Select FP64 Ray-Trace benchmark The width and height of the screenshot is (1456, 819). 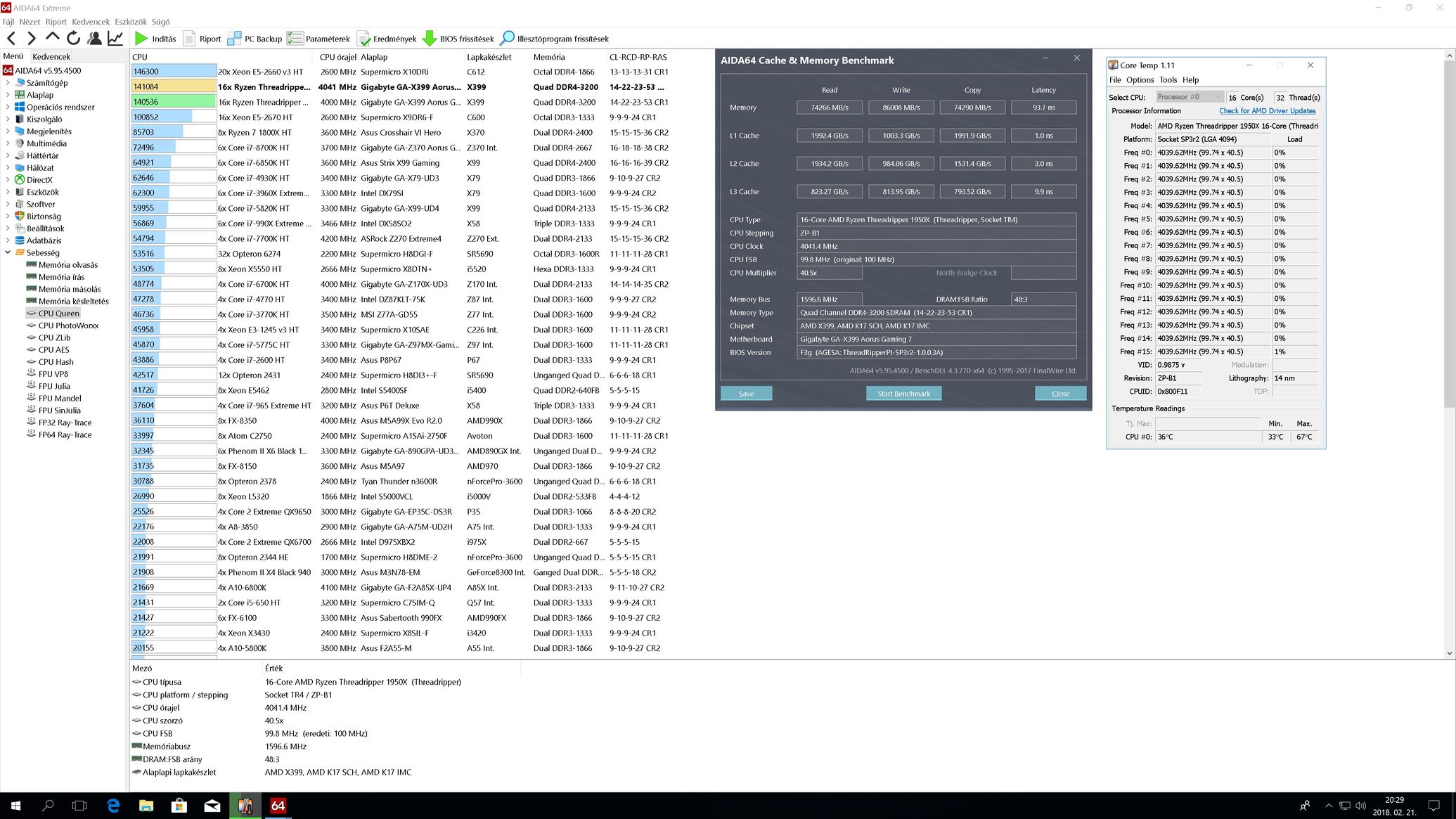click(65, 434)
